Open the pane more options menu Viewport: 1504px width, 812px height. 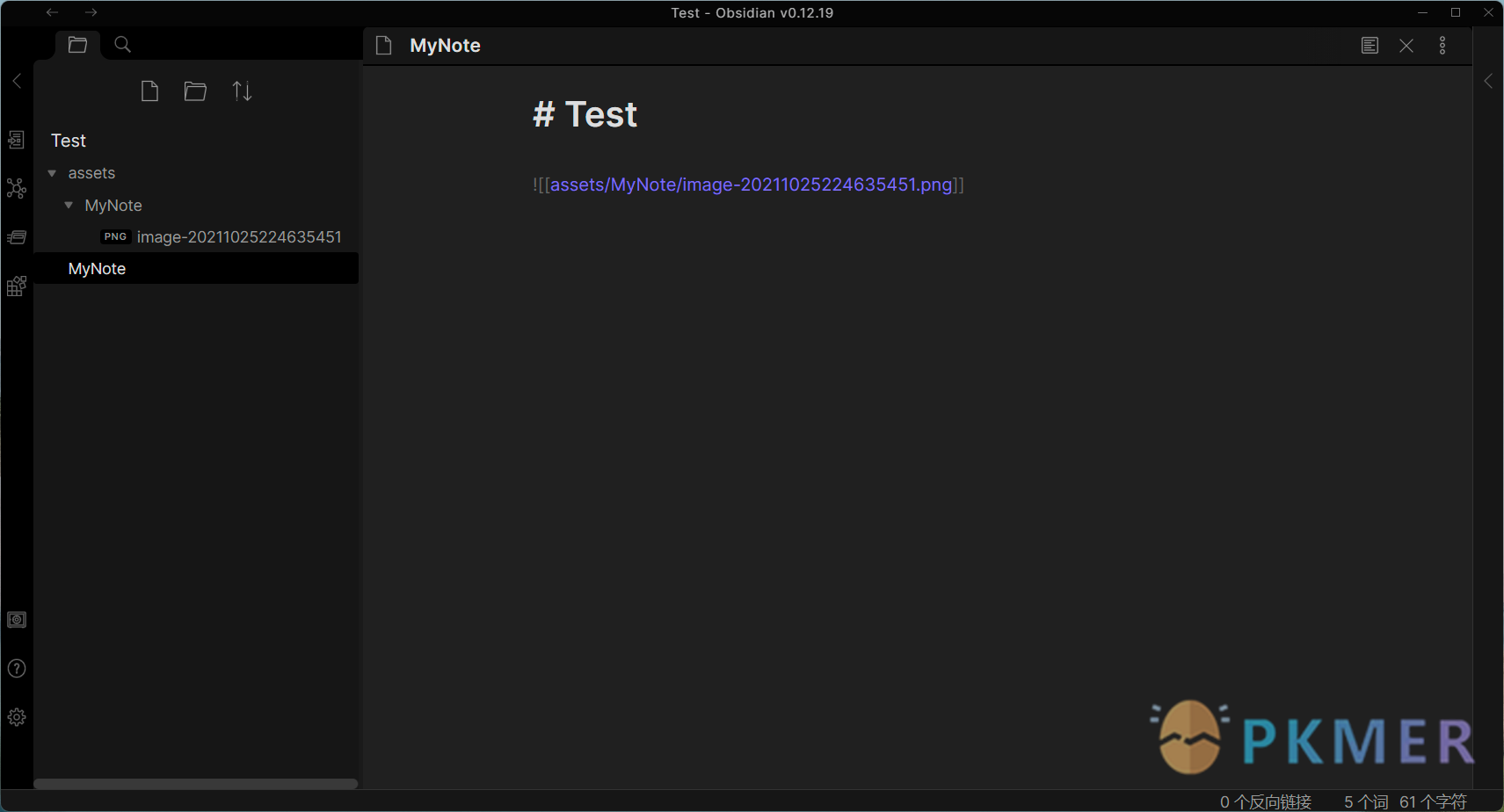click(x=1442, y=46)
